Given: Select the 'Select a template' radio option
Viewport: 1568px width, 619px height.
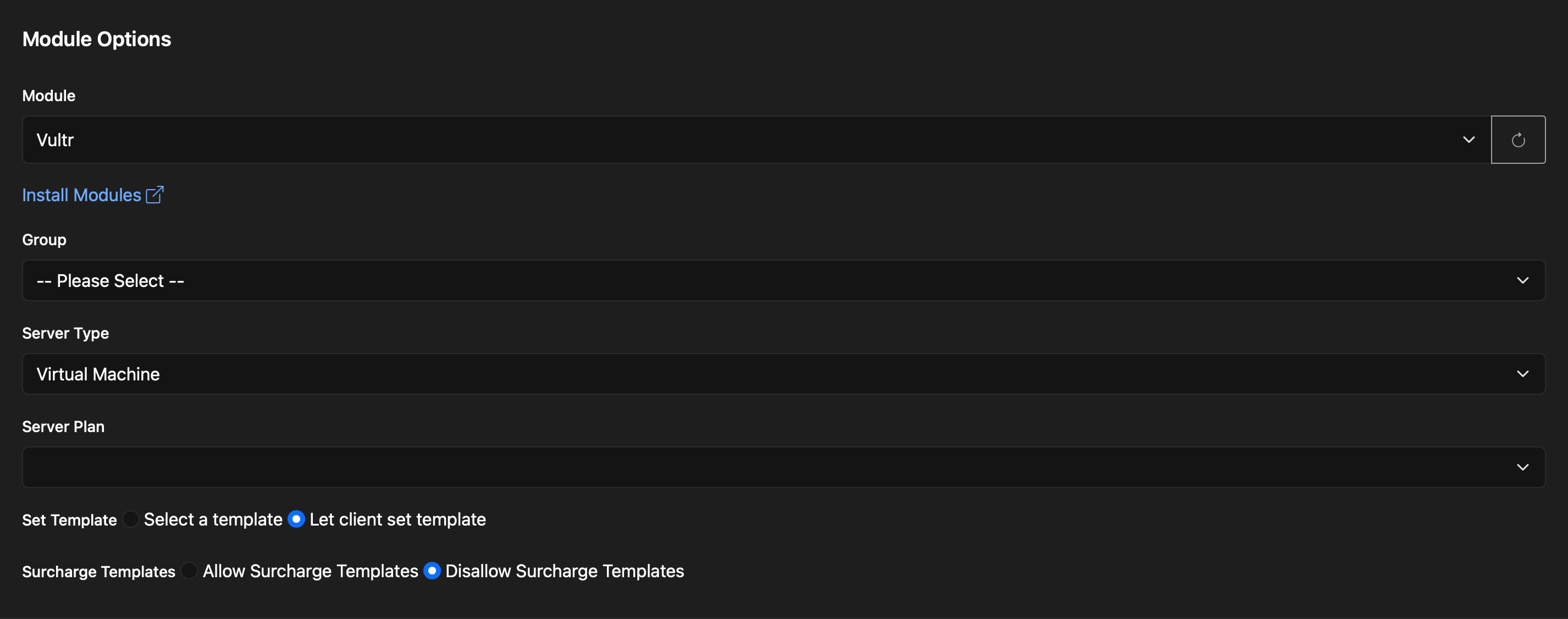Looking at the screenshot, I should pos(130,519).
